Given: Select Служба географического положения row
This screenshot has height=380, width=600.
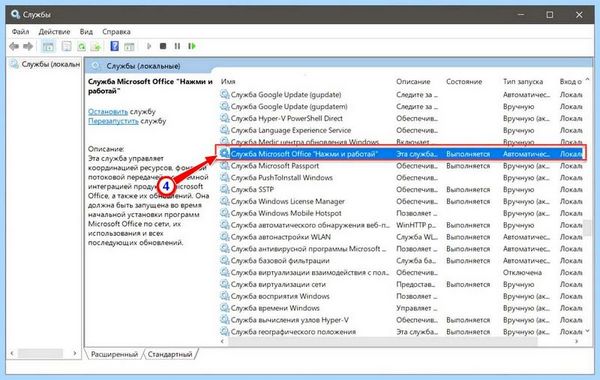Looking at the screenshot, I should 401,332.
